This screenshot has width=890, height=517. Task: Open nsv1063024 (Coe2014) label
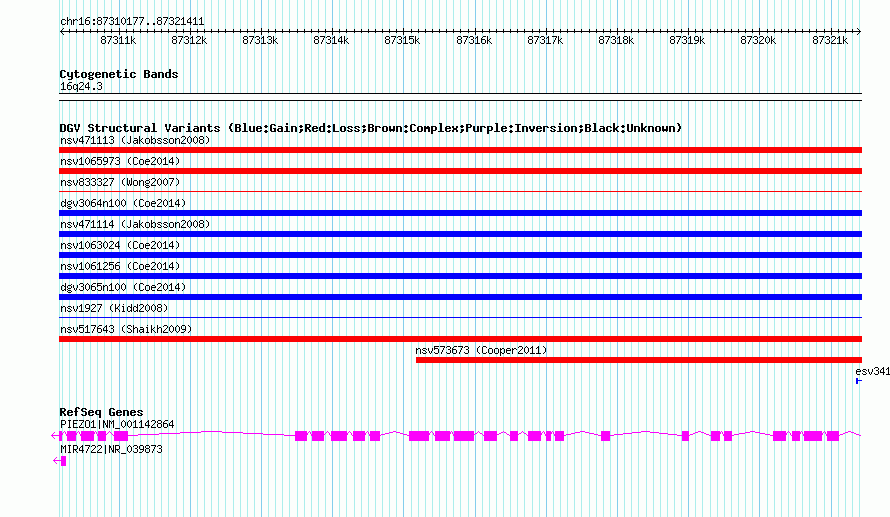[120, 245]
